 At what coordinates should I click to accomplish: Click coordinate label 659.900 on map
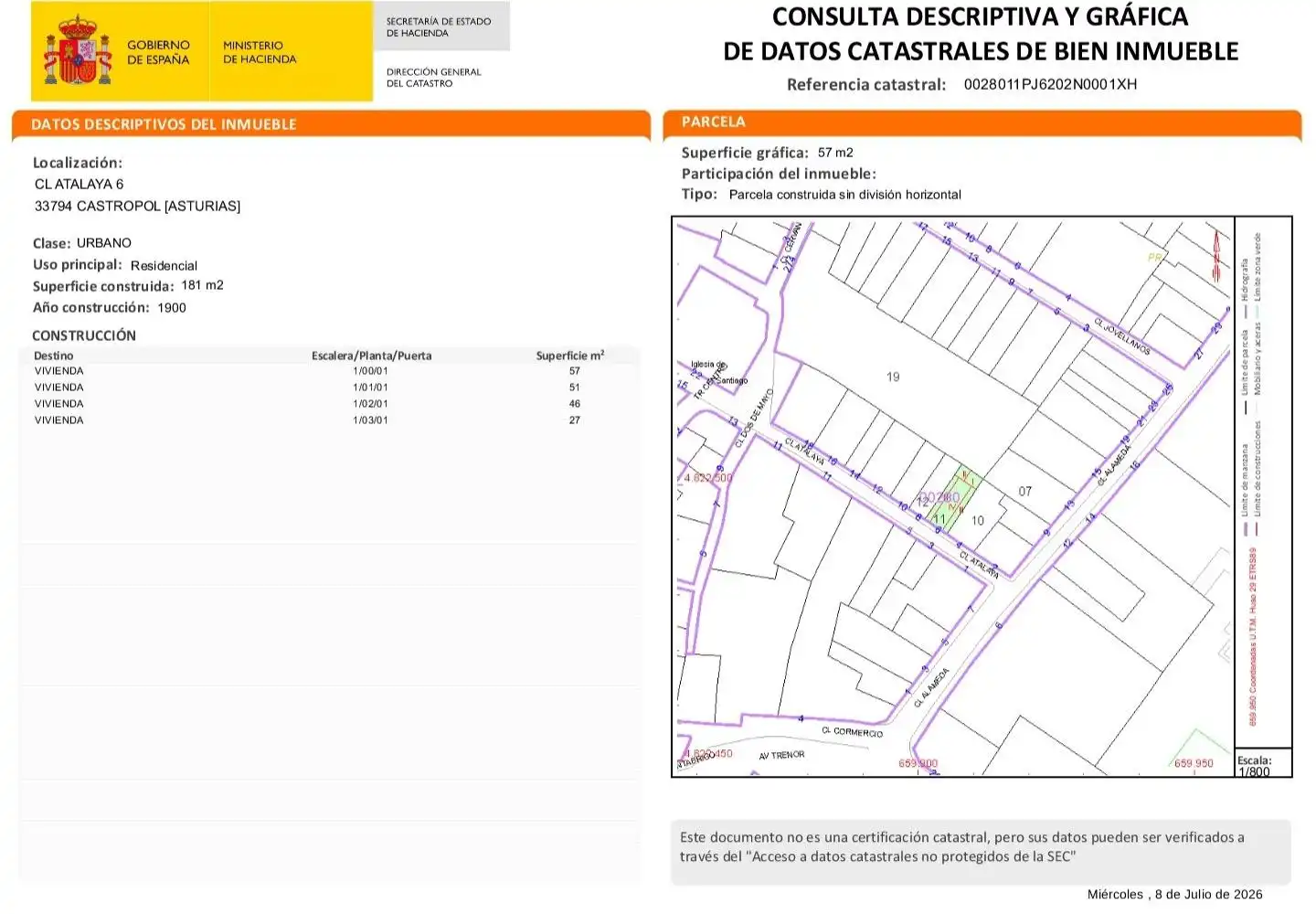pyautogui.click(x=918, y=764)
